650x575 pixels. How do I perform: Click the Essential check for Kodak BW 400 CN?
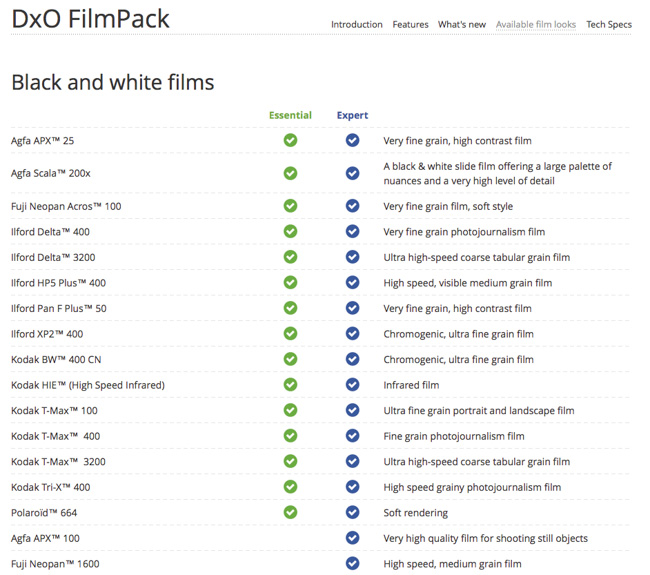coord(290,359)
